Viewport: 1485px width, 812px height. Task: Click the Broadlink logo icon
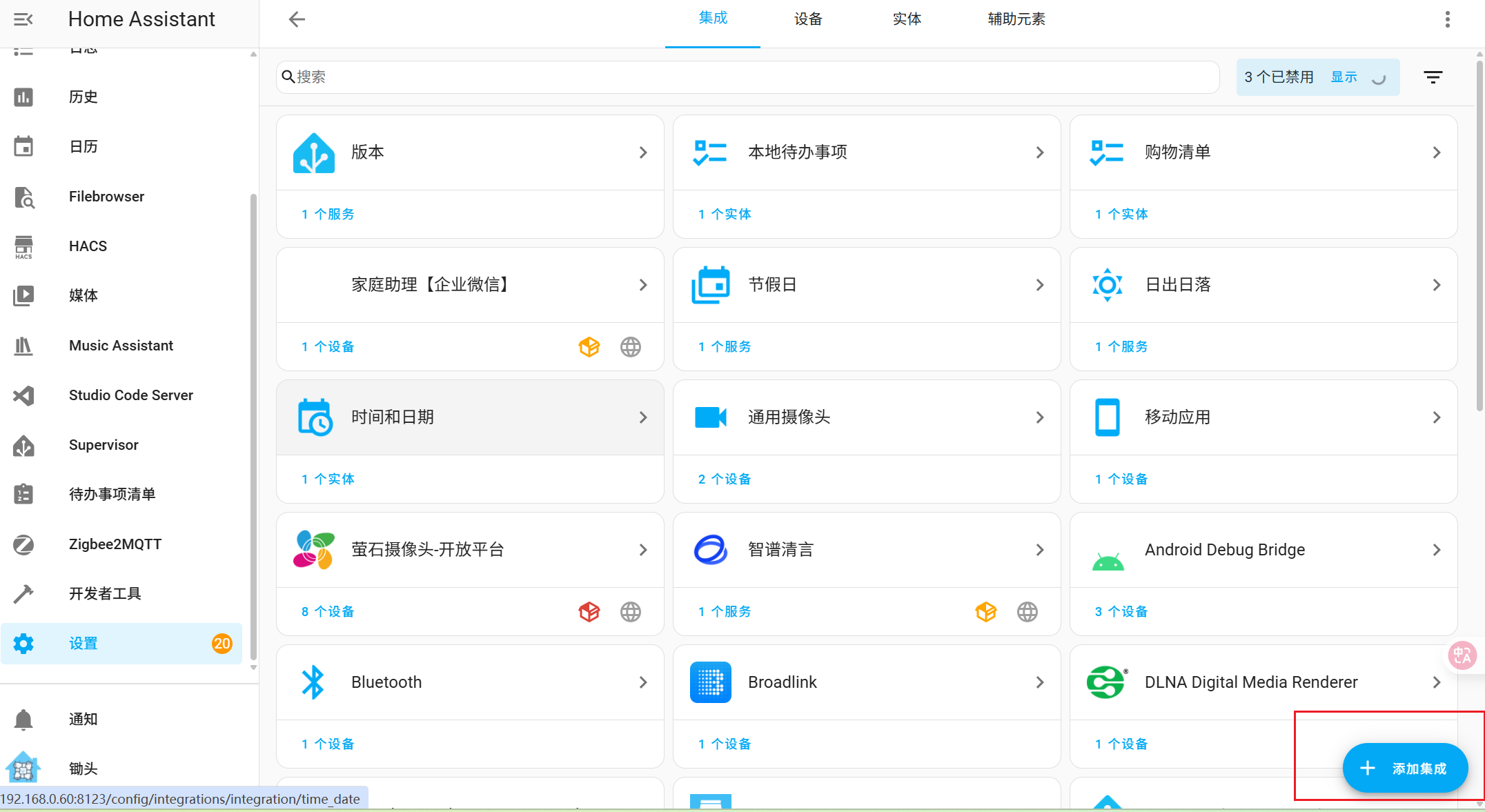tap(711, 682)
